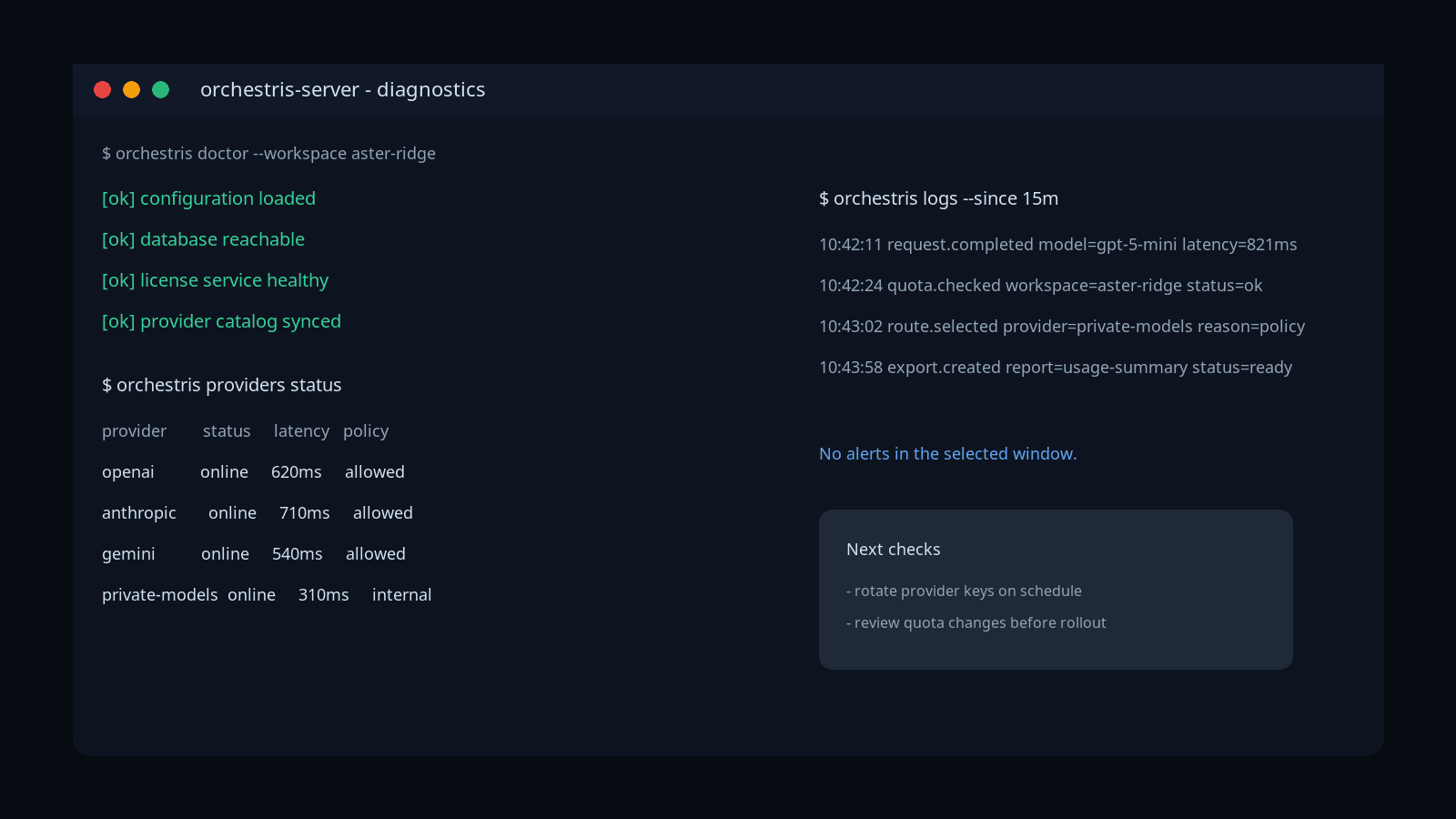Image resolution: width=1456 pixels, height=819 pixels.
Task: Click the 'internal' policy value
Action: pyautogui.click(x=402, y=595)
